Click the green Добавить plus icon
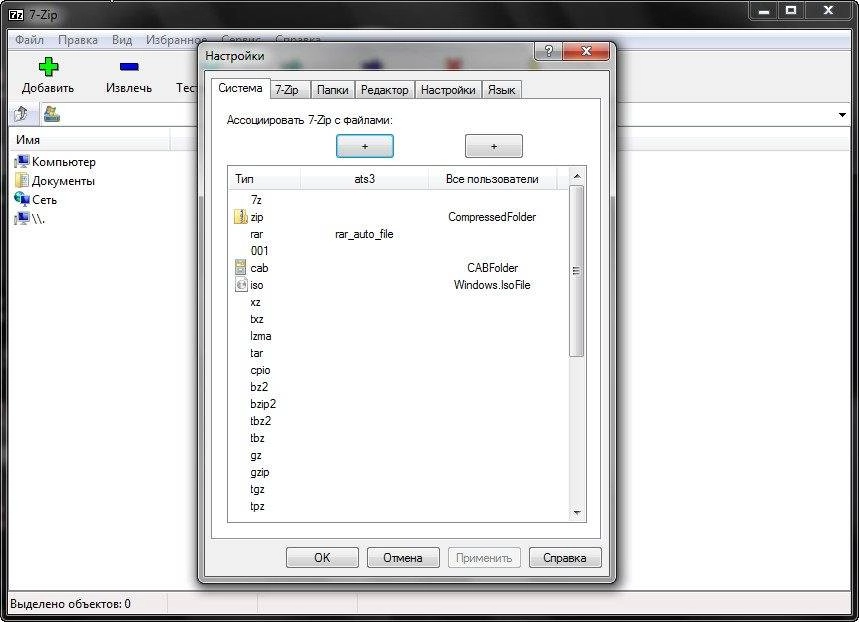The image size is (859, 622). pyautogui.click(x=48, y=67)
